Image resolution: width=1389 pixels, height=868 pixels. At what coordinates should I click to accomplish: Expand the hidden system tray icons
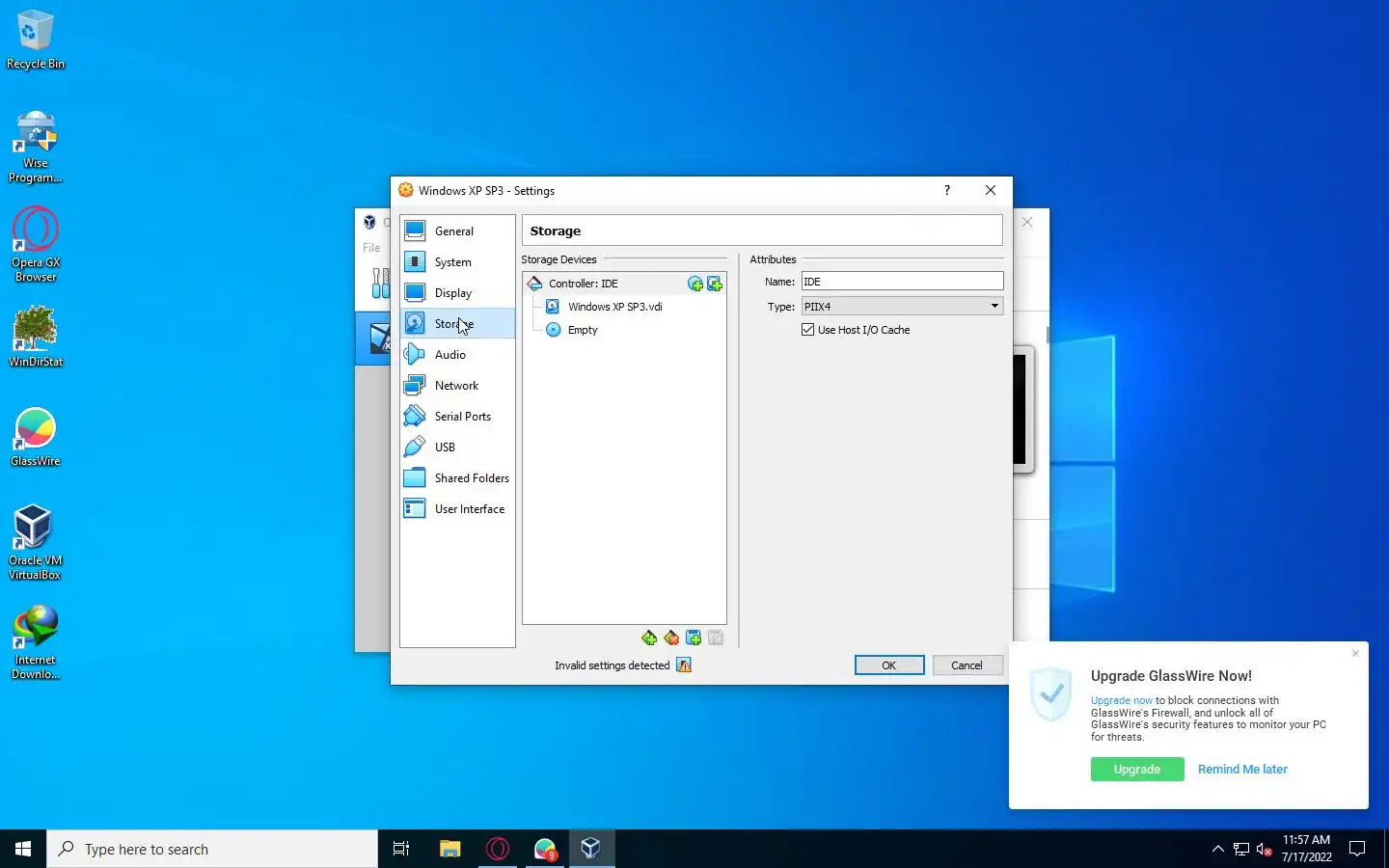coord(1217,849)
